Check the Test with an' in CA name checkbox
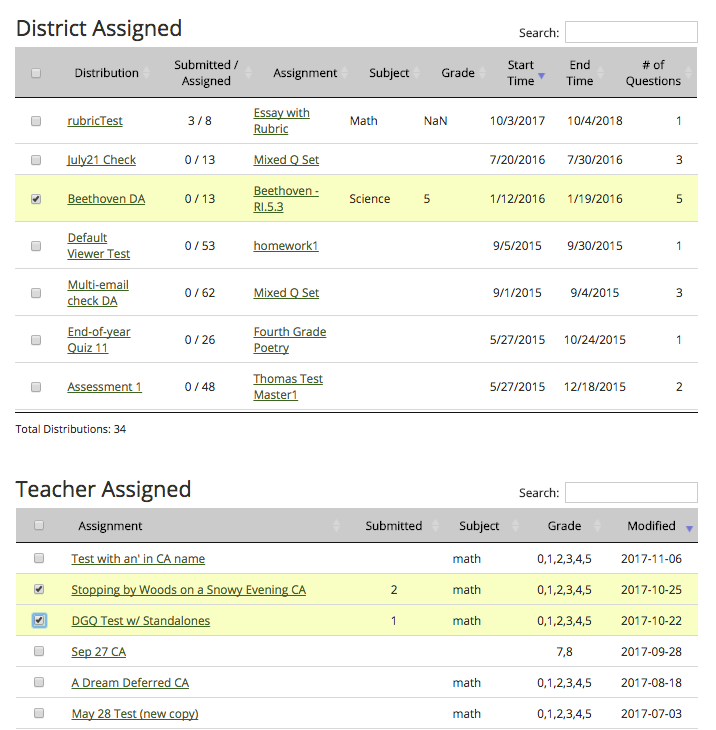Viewport: 716px width, 730px height. pyautogui.click(x=39, y=558)
